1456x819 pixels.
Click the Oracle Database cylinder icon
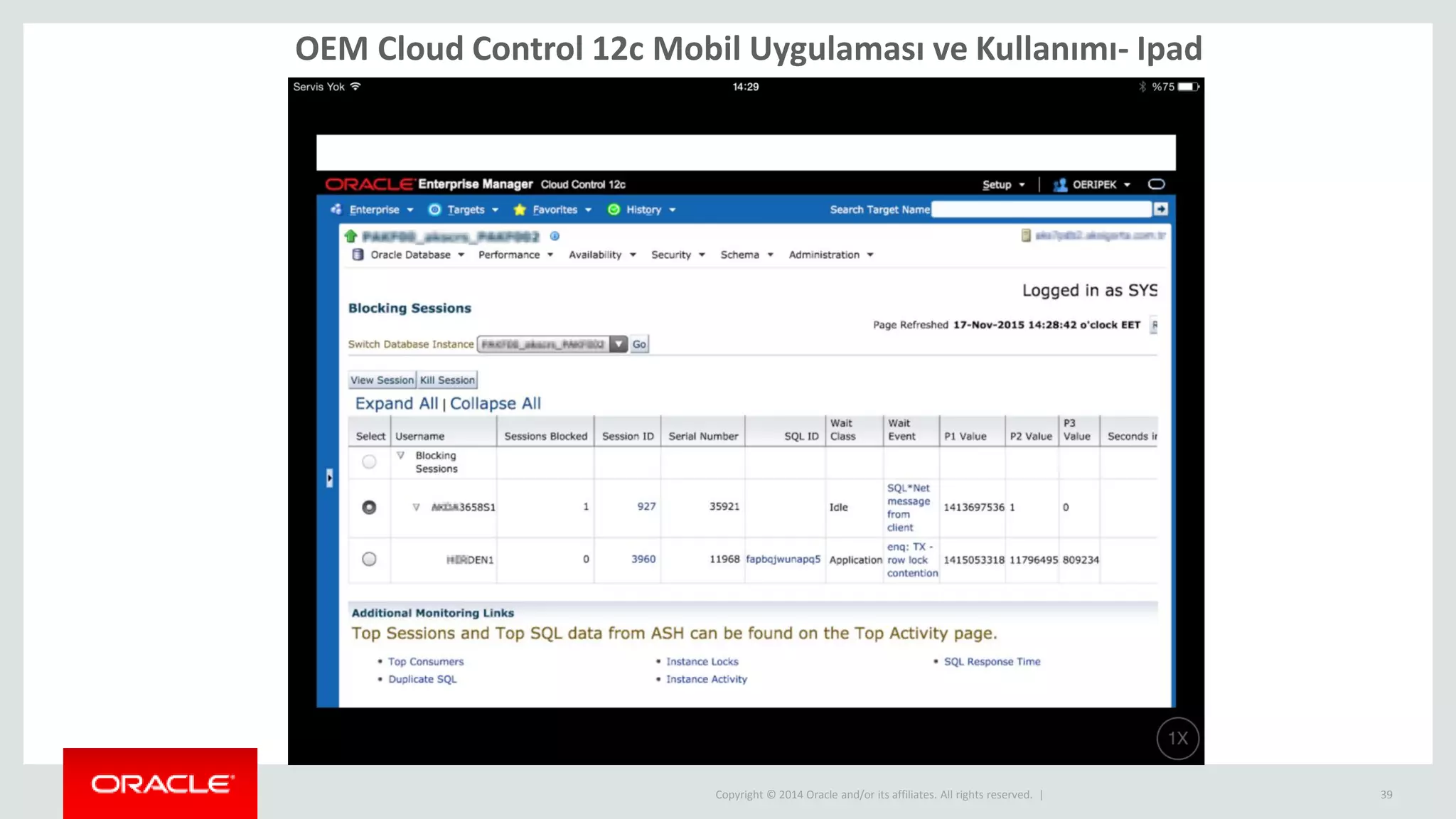coord(358,255)
